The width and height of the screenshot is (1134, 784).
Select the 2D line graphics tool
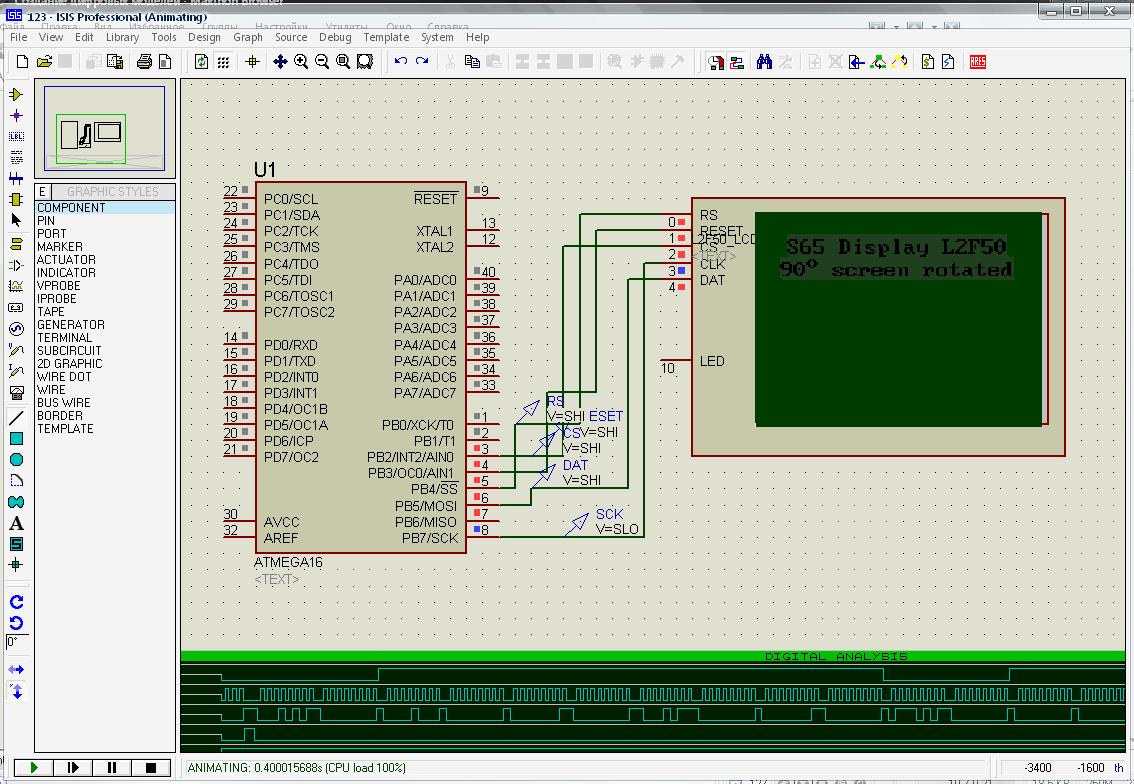[16, 417]
